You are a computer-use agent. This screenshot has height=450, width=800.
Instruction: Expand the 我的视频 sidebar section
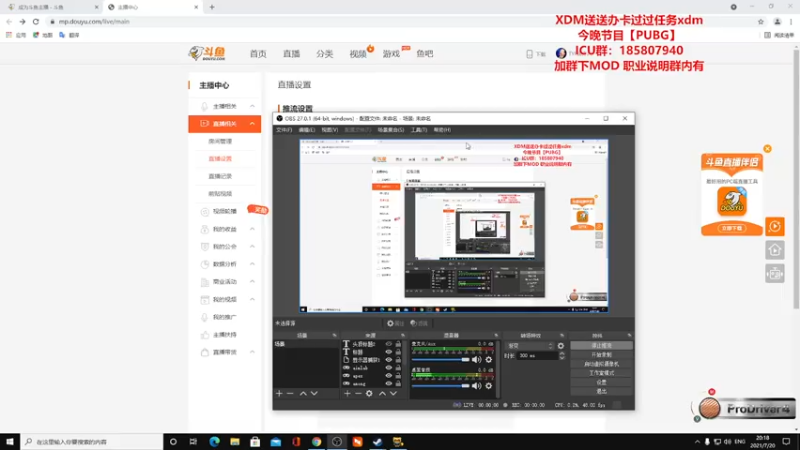click(252, 299)
